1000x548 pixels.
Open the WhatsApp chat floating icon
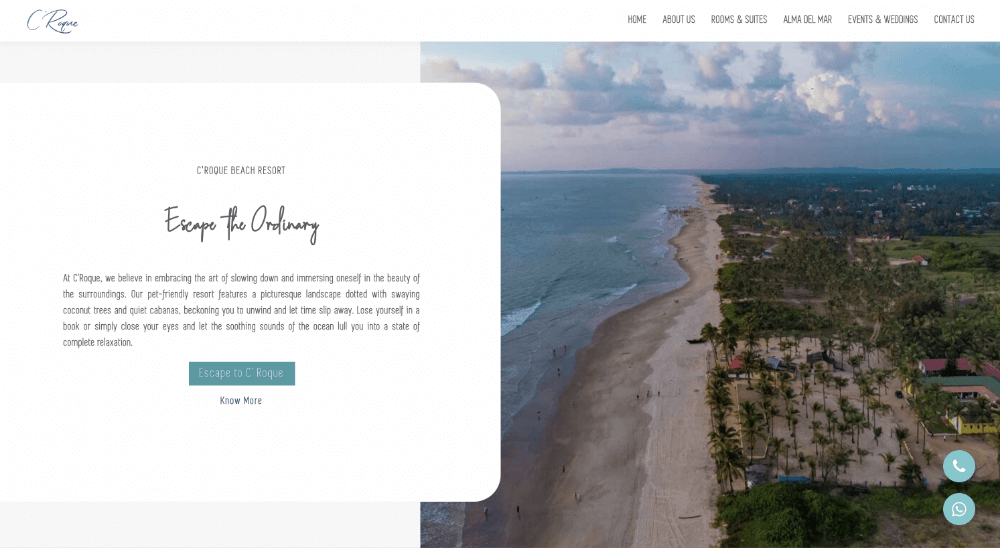click(959, 509)
